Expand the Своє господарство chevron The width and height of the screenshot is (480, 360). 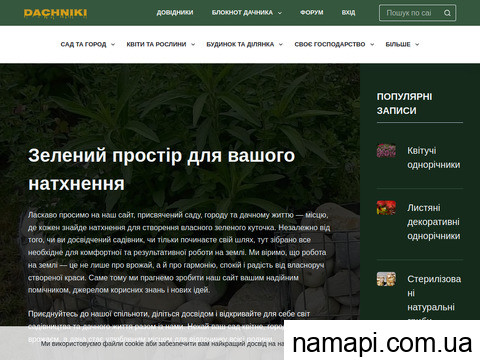[372, 44]
